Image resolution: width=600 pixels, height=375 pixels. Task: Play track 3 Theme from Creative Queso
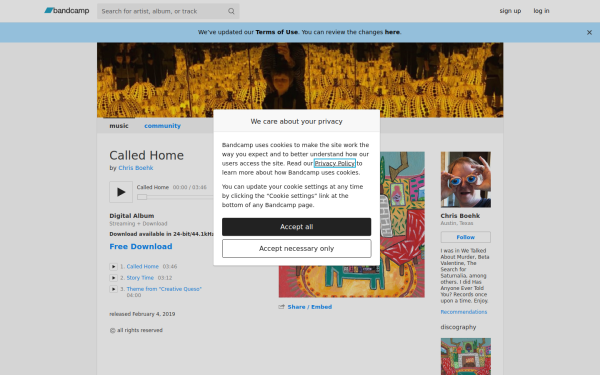[113, 289]
